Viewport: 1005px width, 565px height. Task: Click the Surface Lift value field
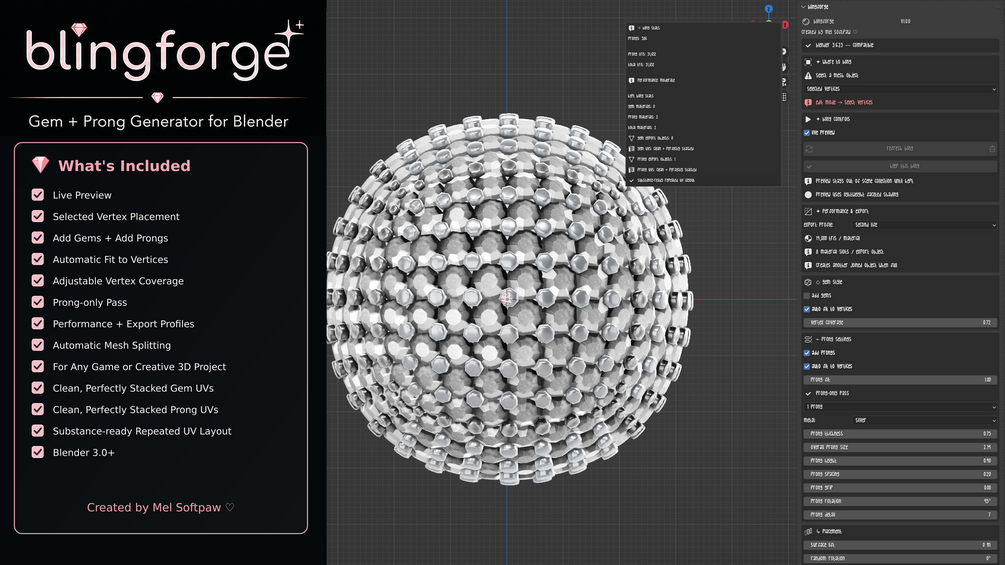coord(901,545)
